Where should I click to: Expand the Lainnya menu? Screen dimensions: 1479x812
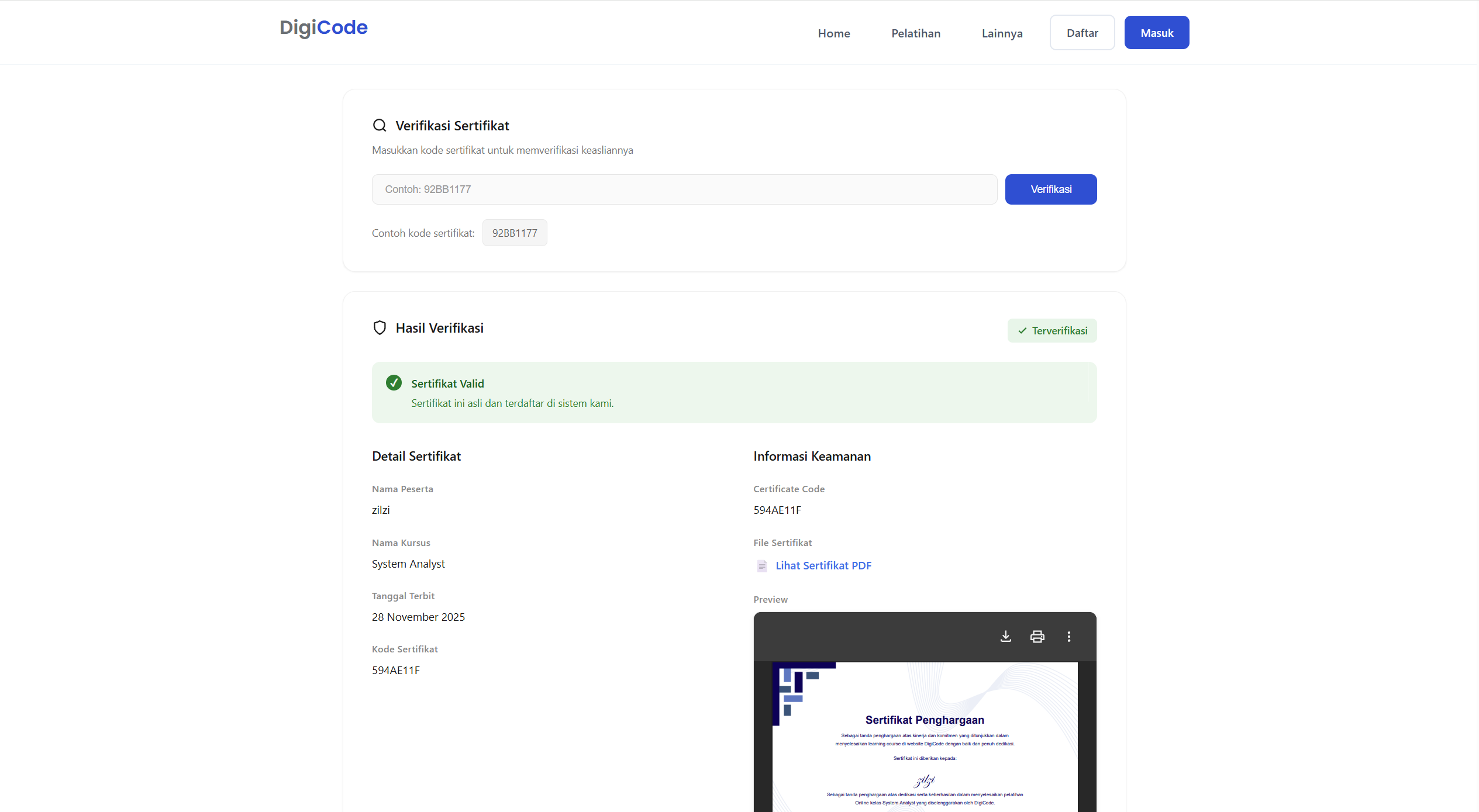pos(1002,33)
